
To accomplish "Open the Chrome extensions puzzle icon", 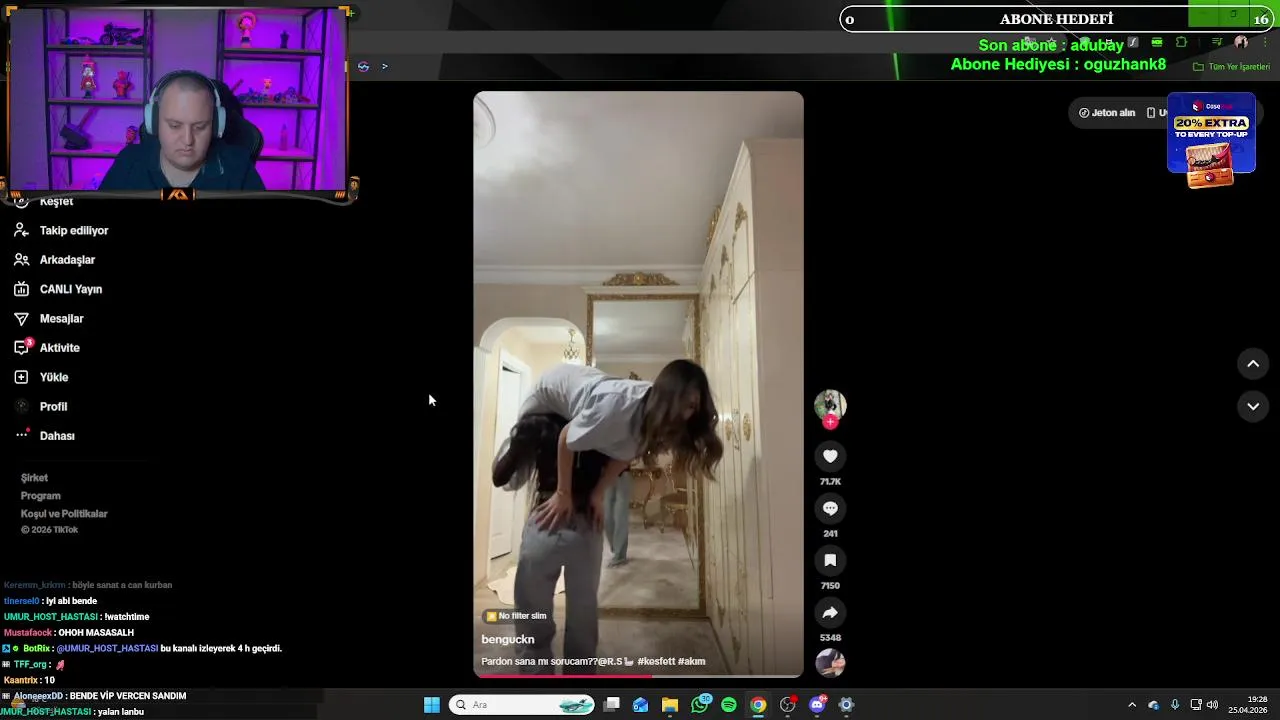I will [1182, 42].
